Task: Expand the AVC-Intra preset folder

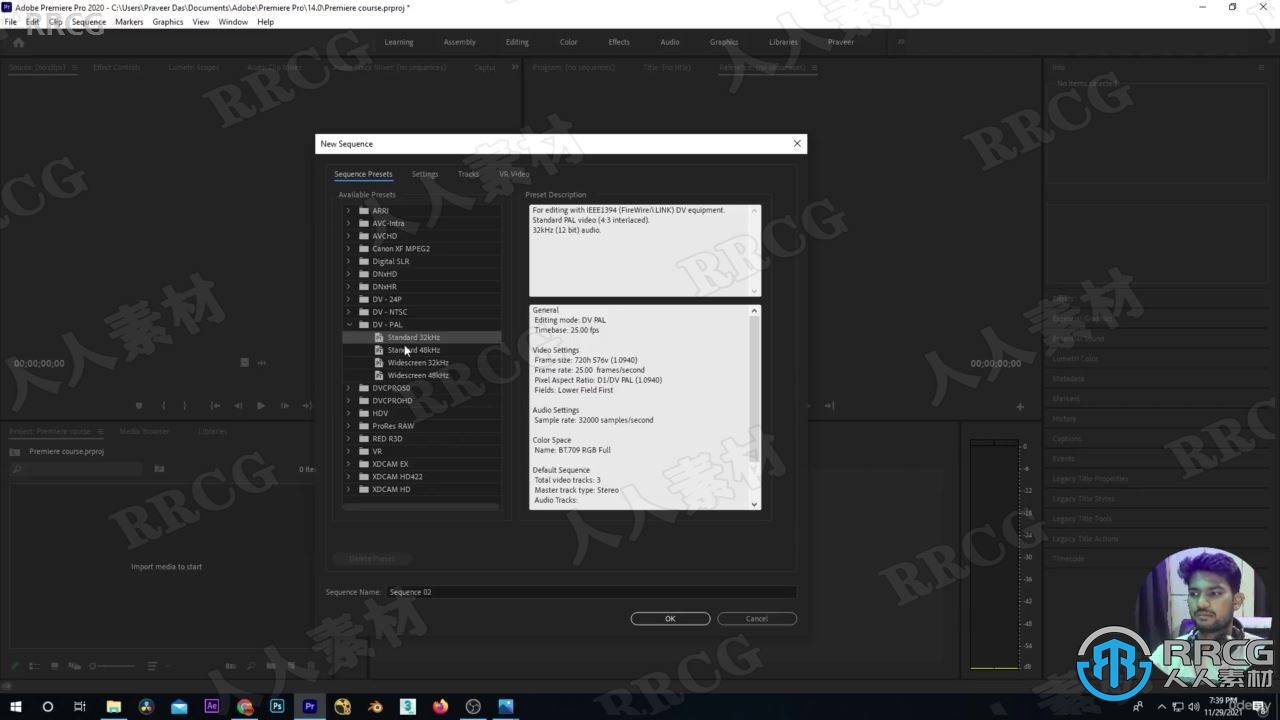Action: pos(349,223)
